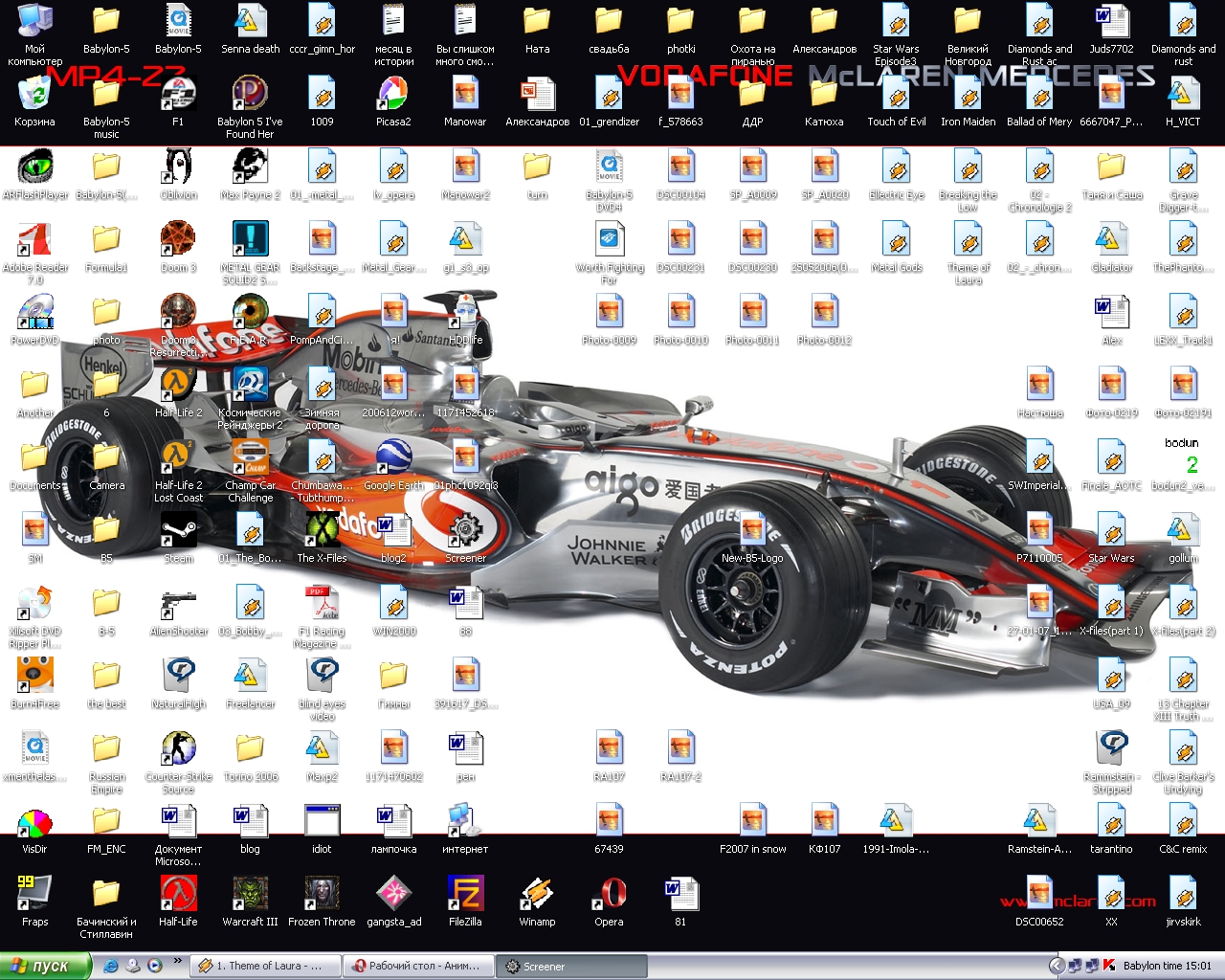The width and height of the screenshot is (1225, 980).
Task: Select the интернет network shortcut icon
Action: tap(465, 829)
